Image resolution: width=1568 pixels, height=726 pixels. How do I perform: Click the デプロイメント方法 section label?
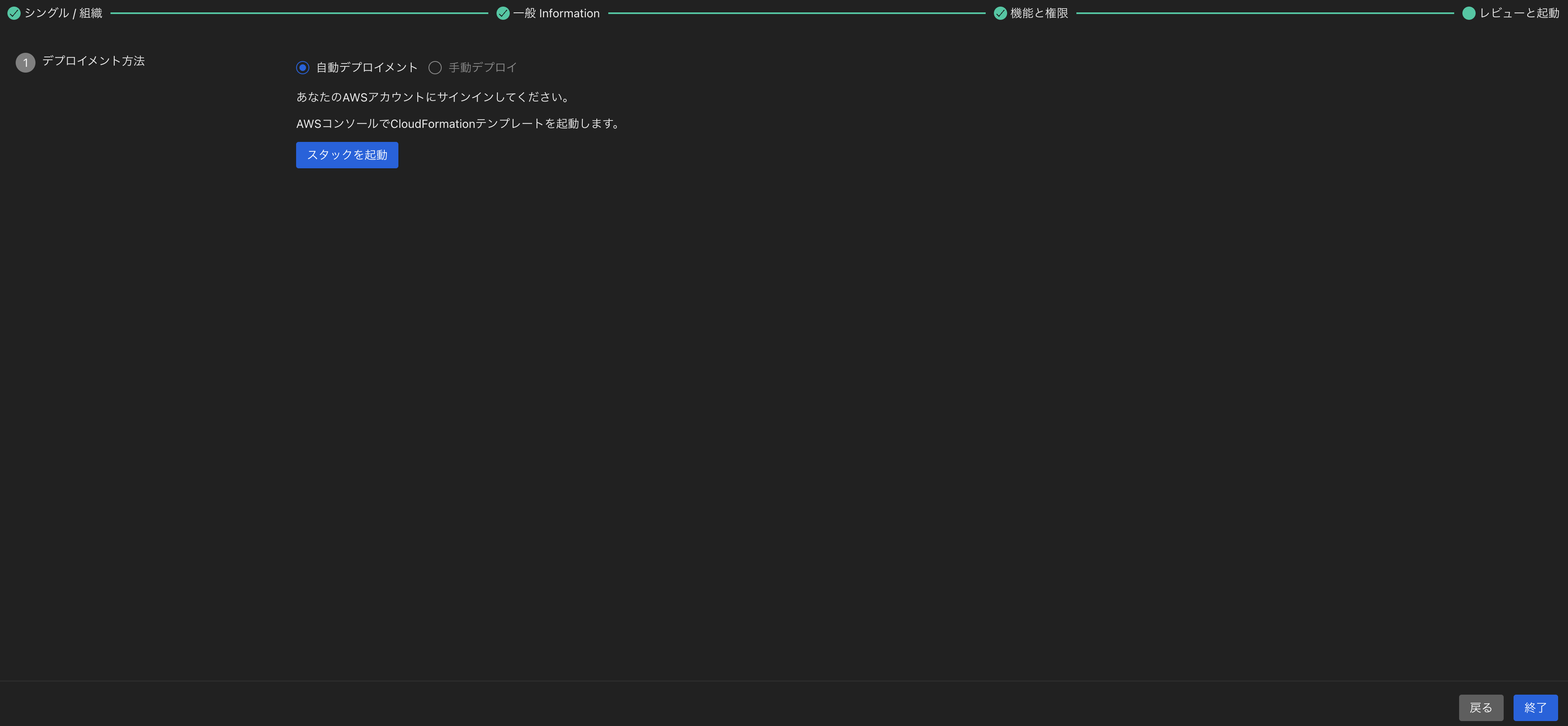[x=94, y=61]
